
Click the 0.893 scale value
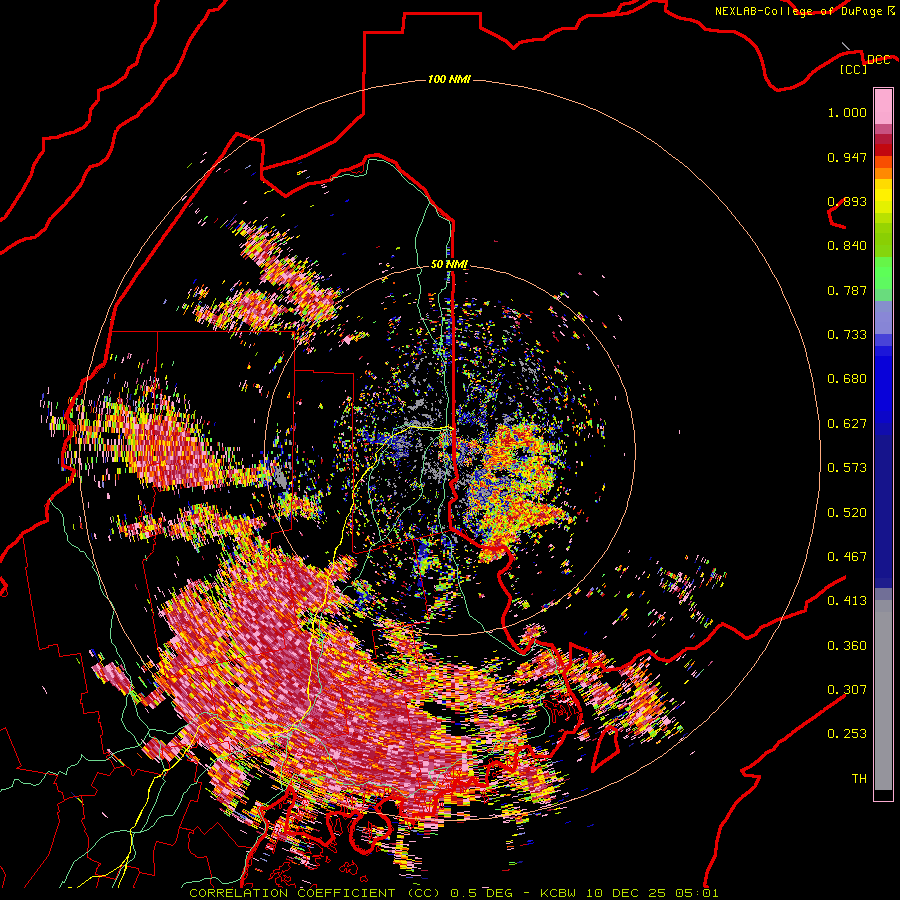(x=847, y=201)
